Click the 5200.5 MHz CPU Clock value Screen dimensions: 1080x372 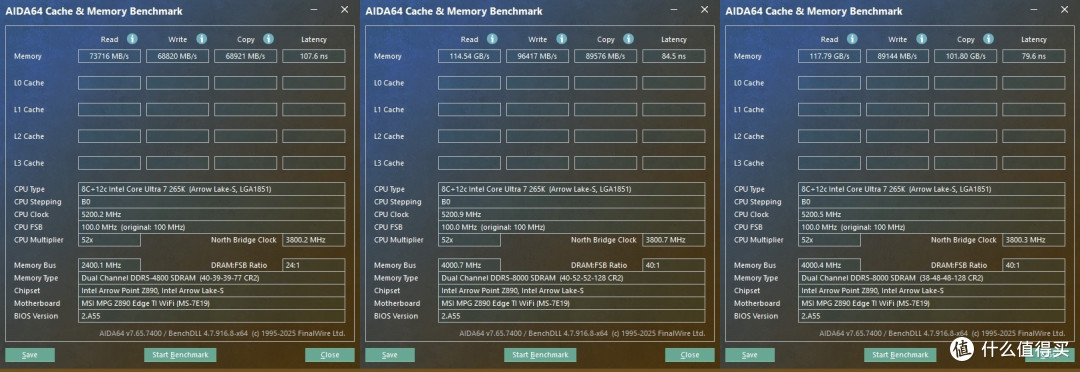932,214
